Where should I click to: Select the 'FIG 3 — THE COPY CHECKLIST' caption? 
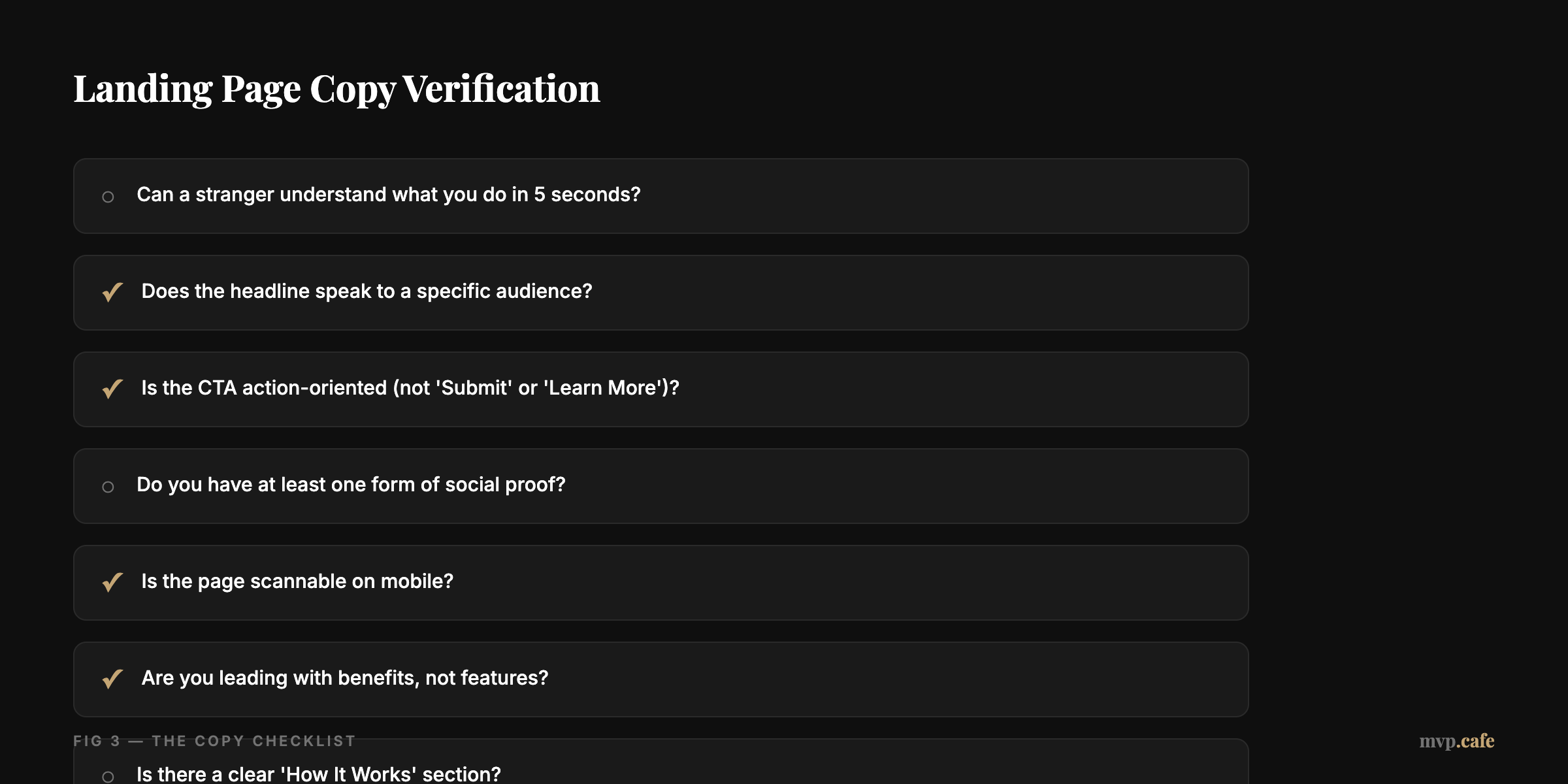[214, 741]
